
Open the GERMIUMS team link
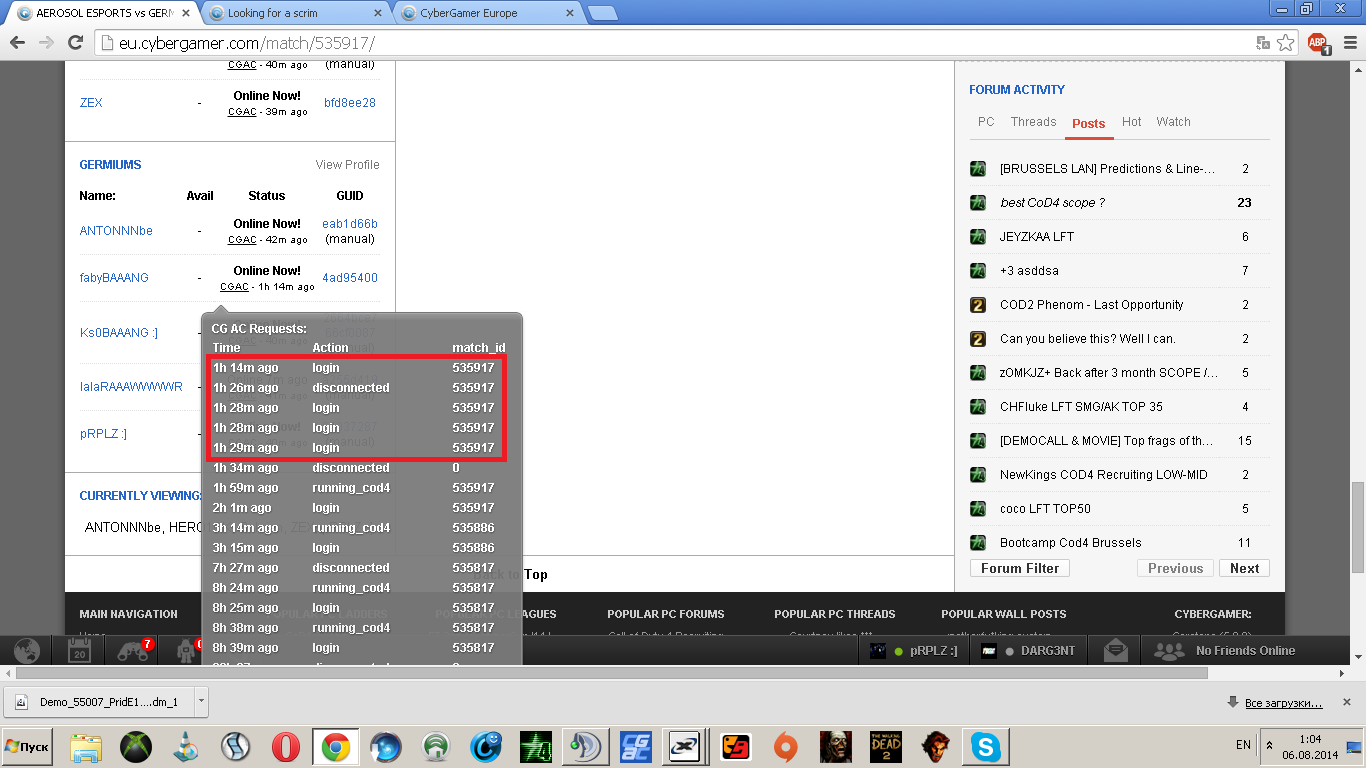click(110, 165)
